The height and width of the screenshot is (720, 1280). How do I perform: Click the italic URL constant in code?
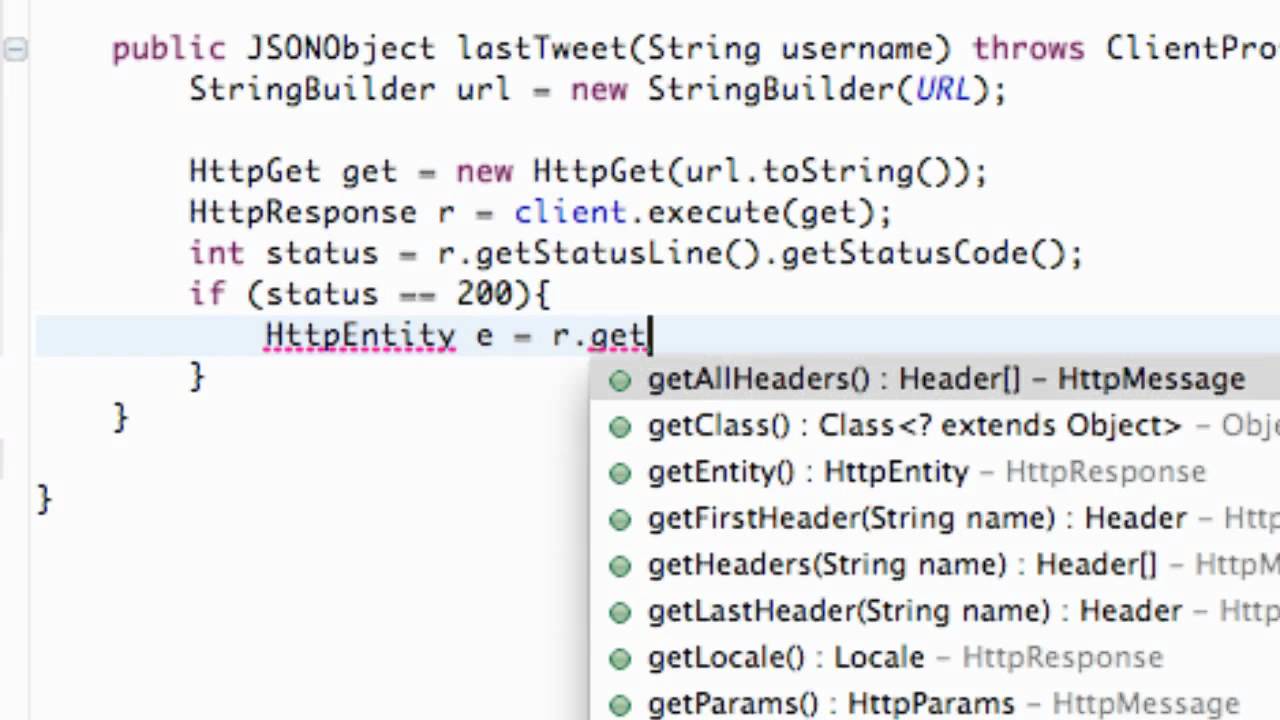pyautogui.click(x=942, y=89)
